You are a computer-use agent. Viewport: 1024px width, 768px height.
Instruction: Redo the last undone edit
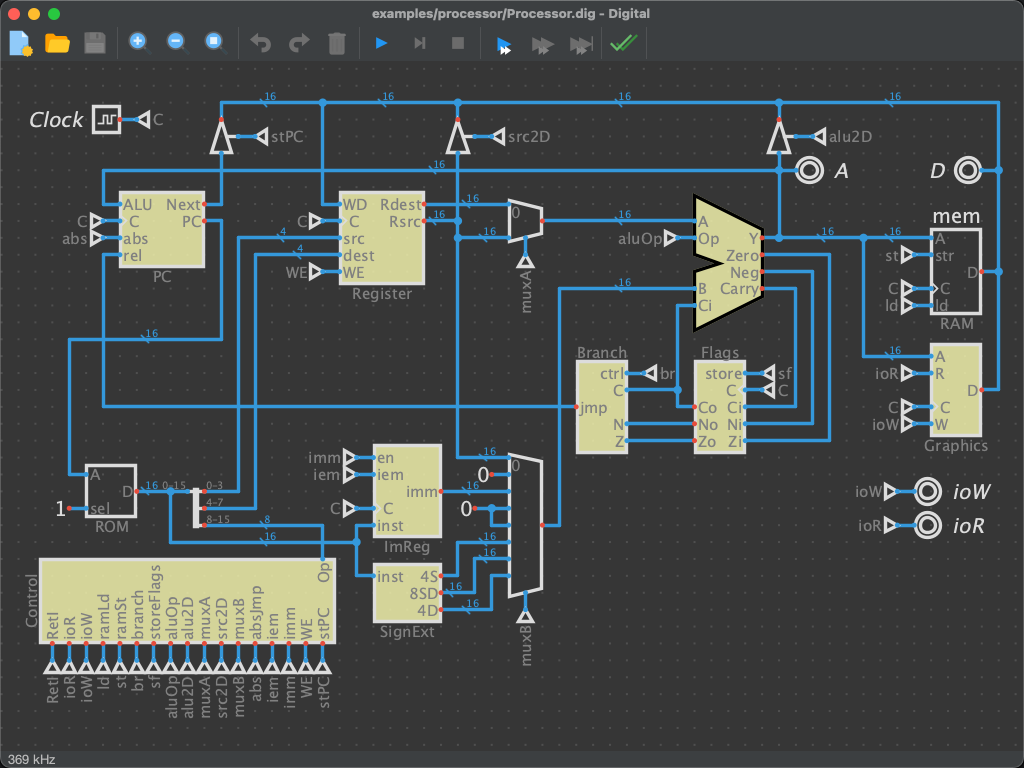(299, 43)
